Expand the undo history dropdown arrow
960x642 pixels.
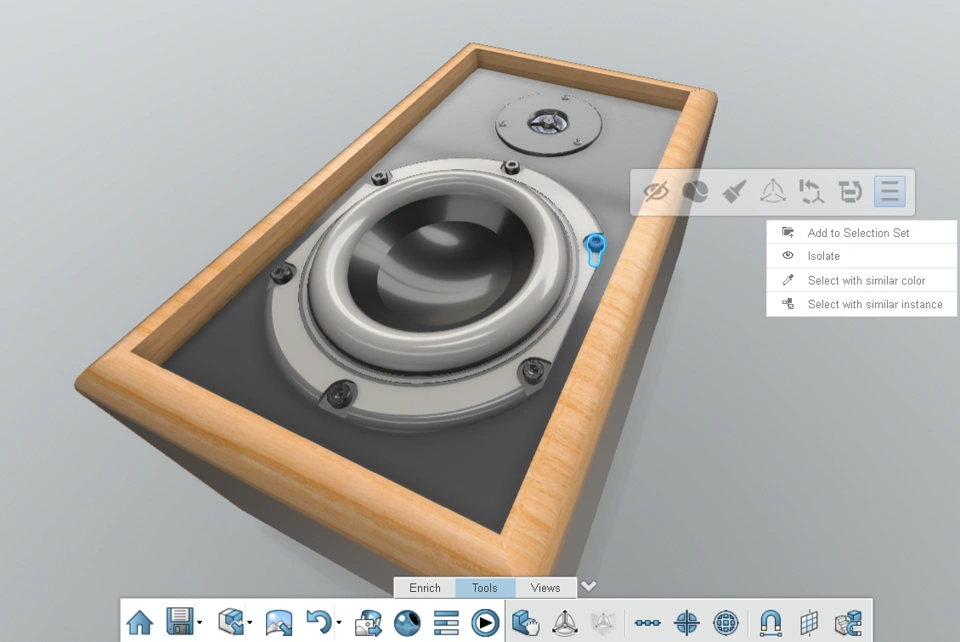[x=339, y=622]
